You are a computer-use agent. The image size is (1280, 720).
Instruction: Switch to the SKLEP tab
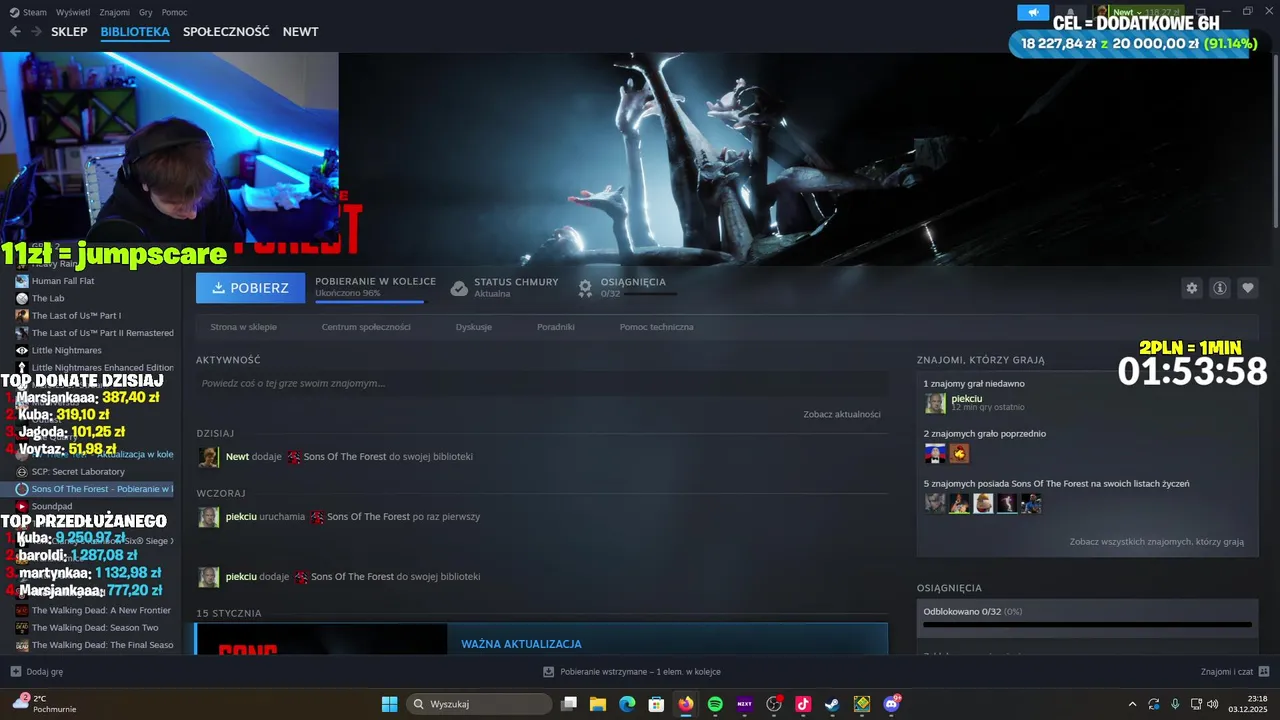(x=69, y=32)
